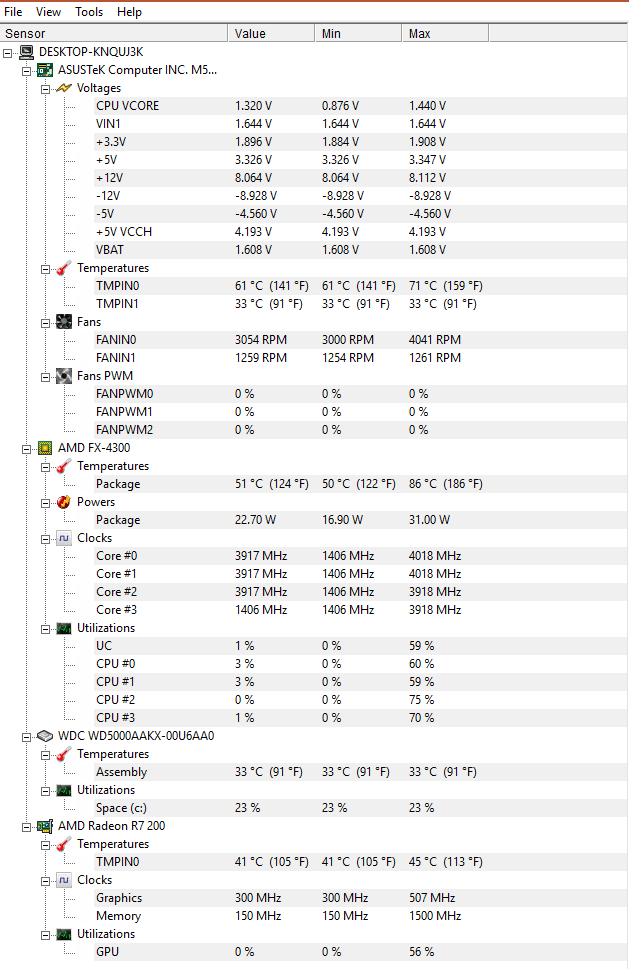Click the Powers flame icon
The width and height of the screenshot is (629, 969).
64,502
